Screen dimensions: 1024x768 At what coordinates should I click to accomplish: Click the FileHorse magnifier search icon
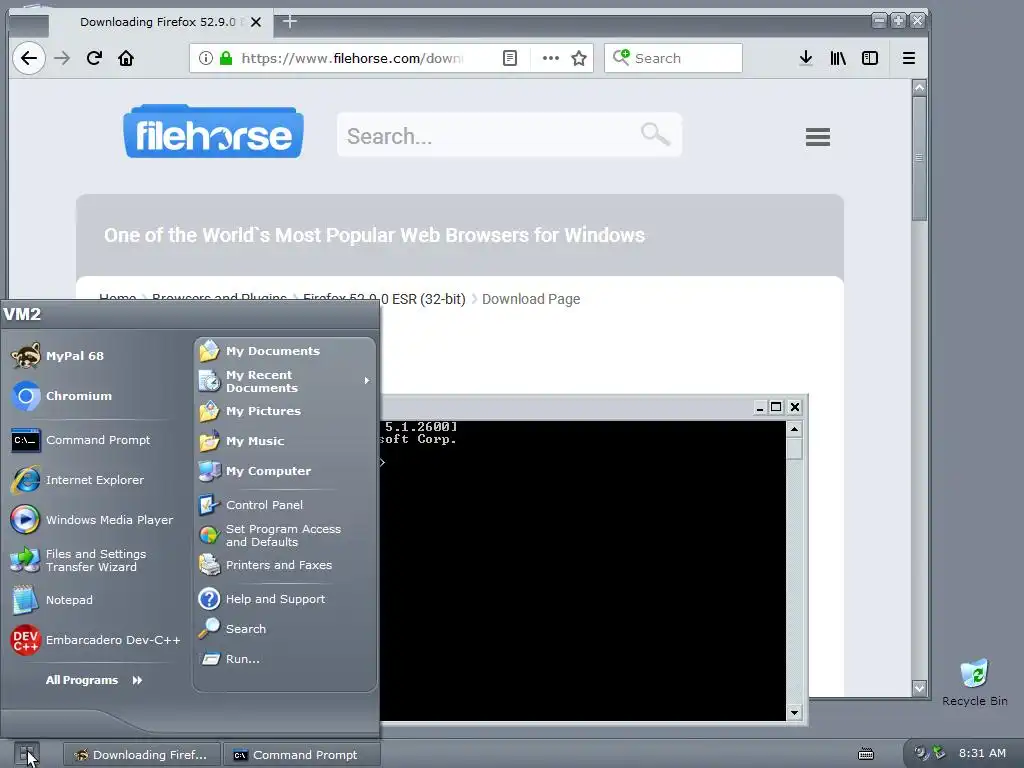654,135
